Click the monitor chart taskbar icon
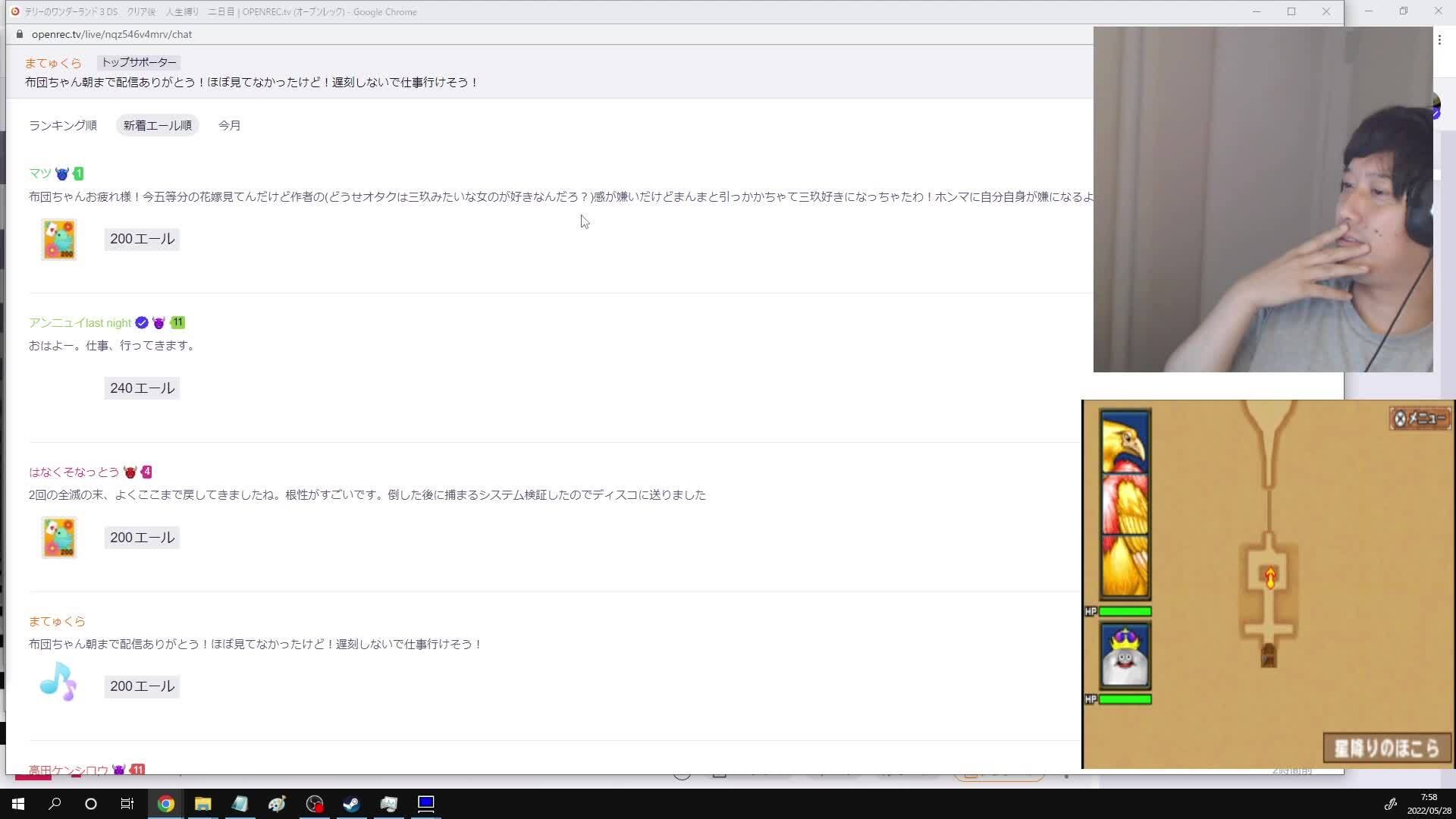1456x819 pixels. (388, 804)
